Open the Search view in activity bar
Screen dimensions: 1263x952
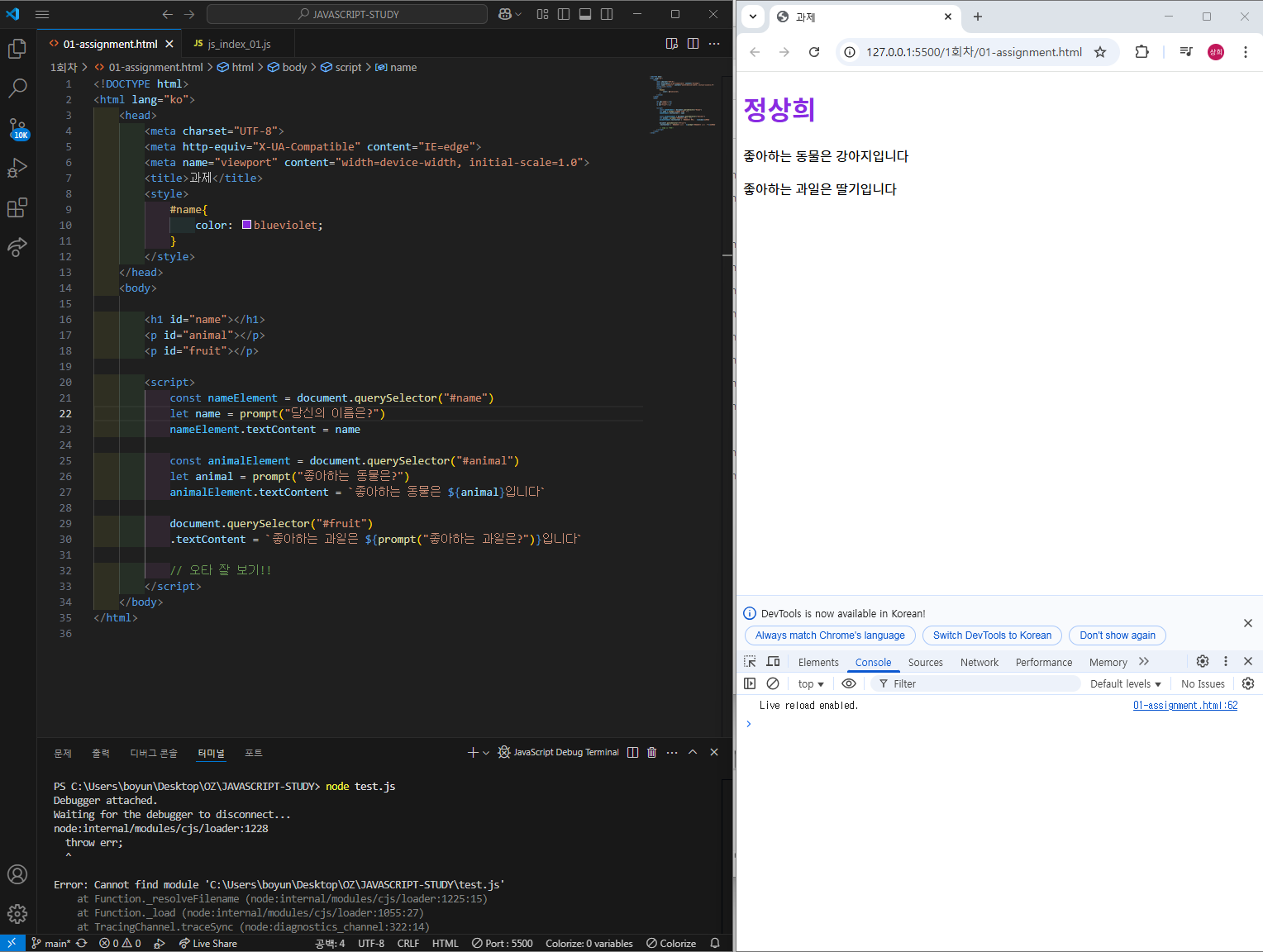pos(17,88)
